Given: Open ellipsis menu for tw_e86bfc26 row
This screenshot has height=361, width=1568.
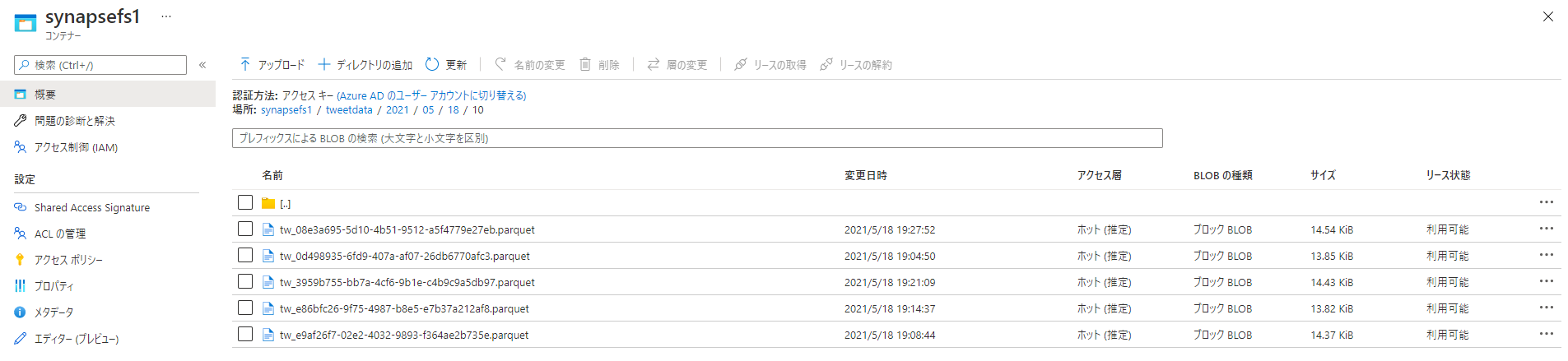Looking at the screenshot, I should (1547, 308).
